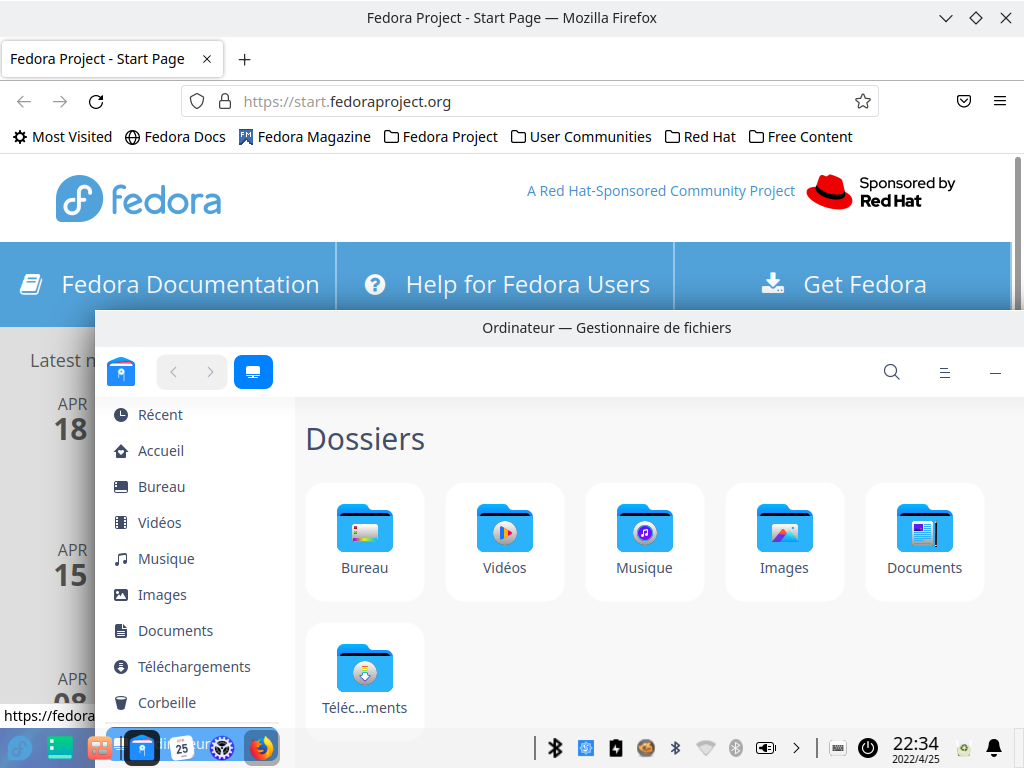
Task: Open Most Visited bookmarks menu
Action: point(63,137)
